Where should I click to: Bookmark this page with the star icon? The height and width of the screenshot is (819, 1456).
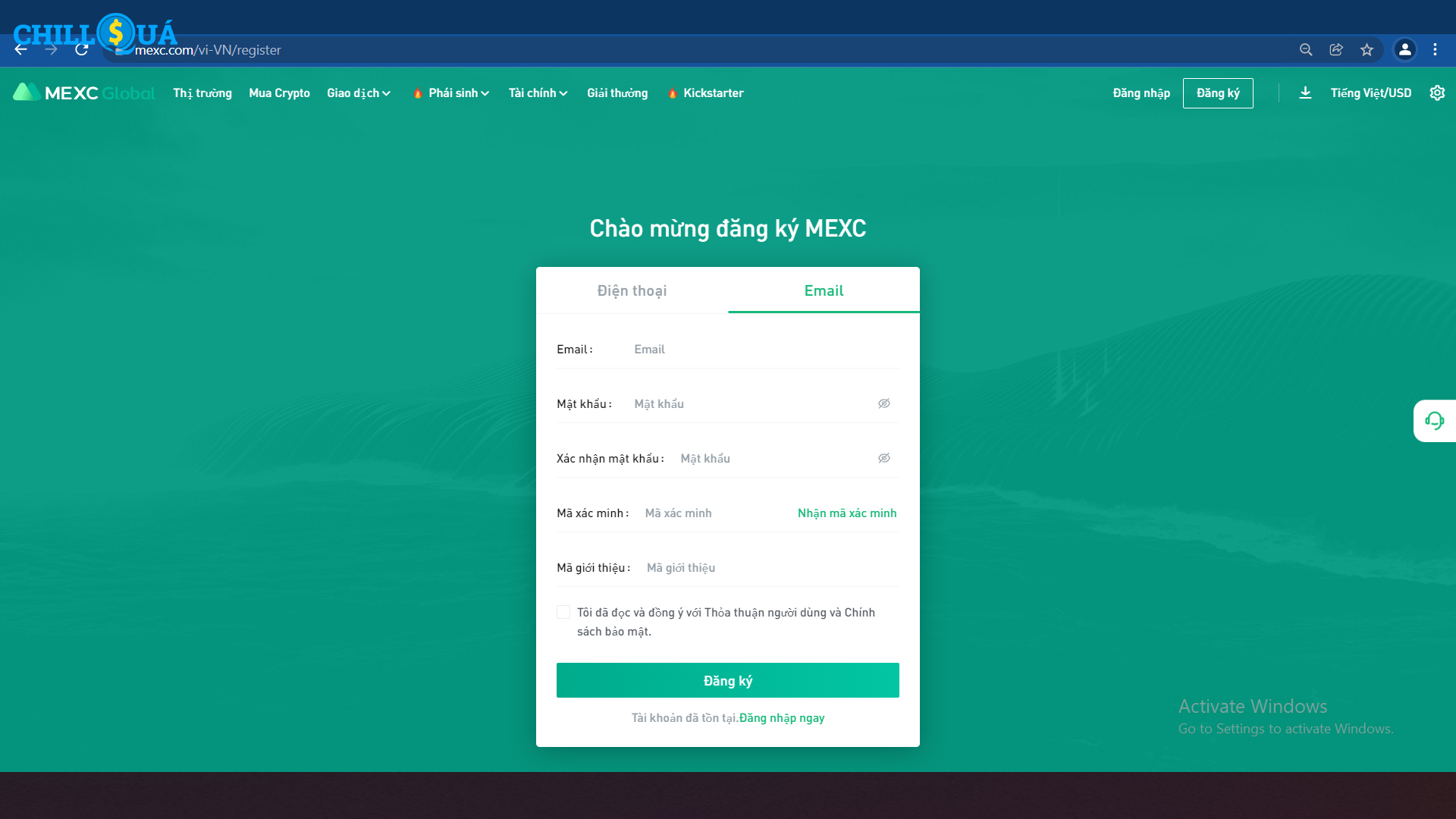(1367, 49)
